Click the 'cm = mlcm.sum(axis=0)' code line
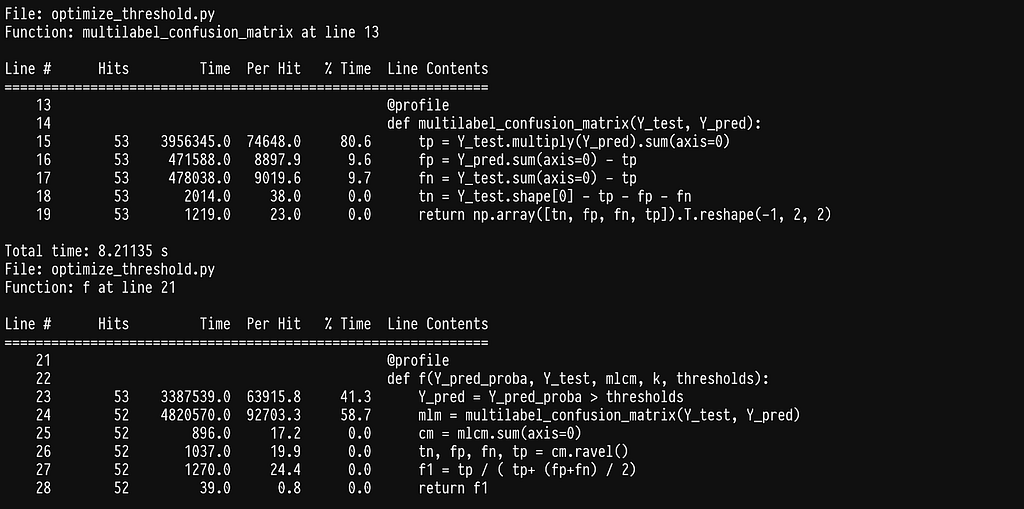 point(500,433)
